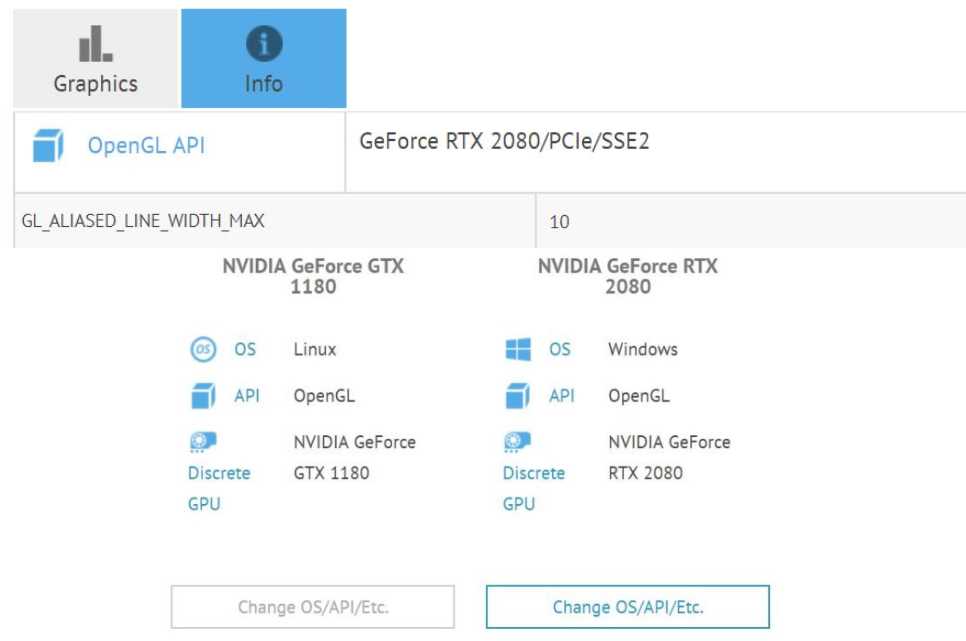Click the GPU card icon for RTX 2080
Image resolution: width=966 pixels, height=641 pixels.
(518, 442)
